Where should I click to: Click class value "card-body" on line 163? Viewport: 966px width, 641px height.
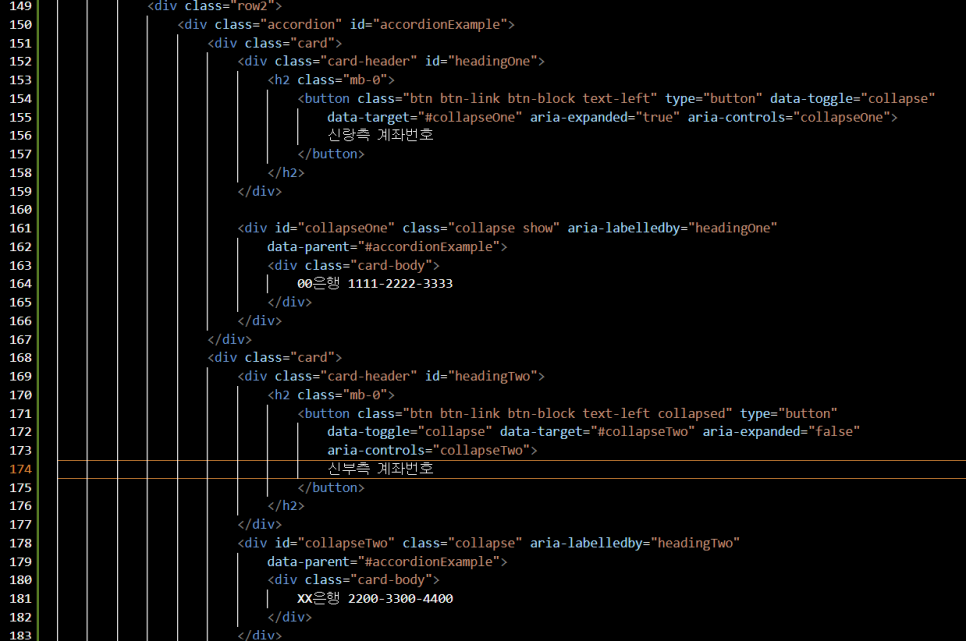click(x=391, y=265)
